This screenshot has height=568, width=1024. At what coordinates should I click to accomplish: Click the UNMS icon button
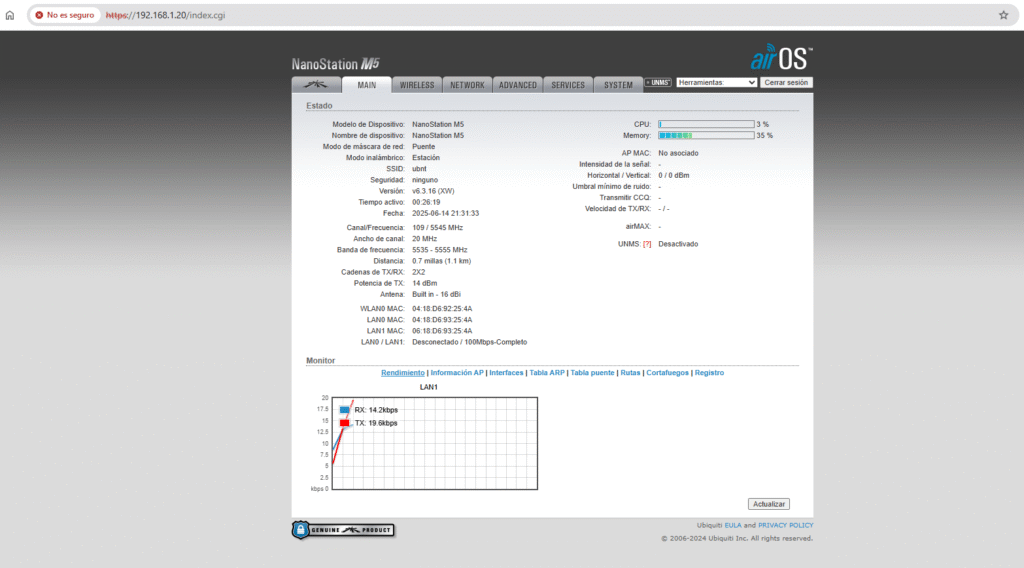[x=658, y=82]
